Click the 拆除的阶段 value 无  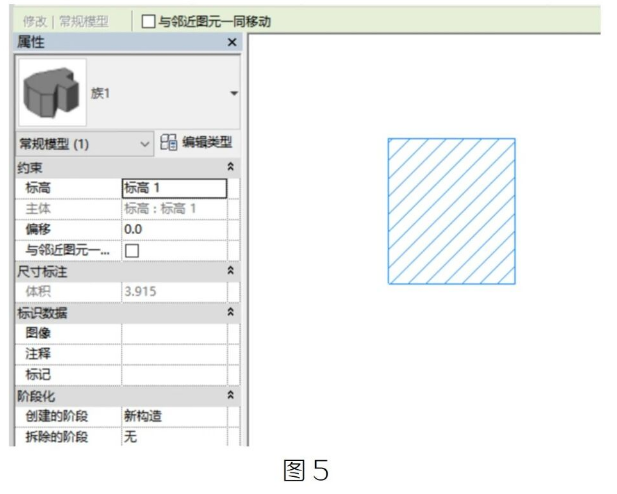point(175,437)
